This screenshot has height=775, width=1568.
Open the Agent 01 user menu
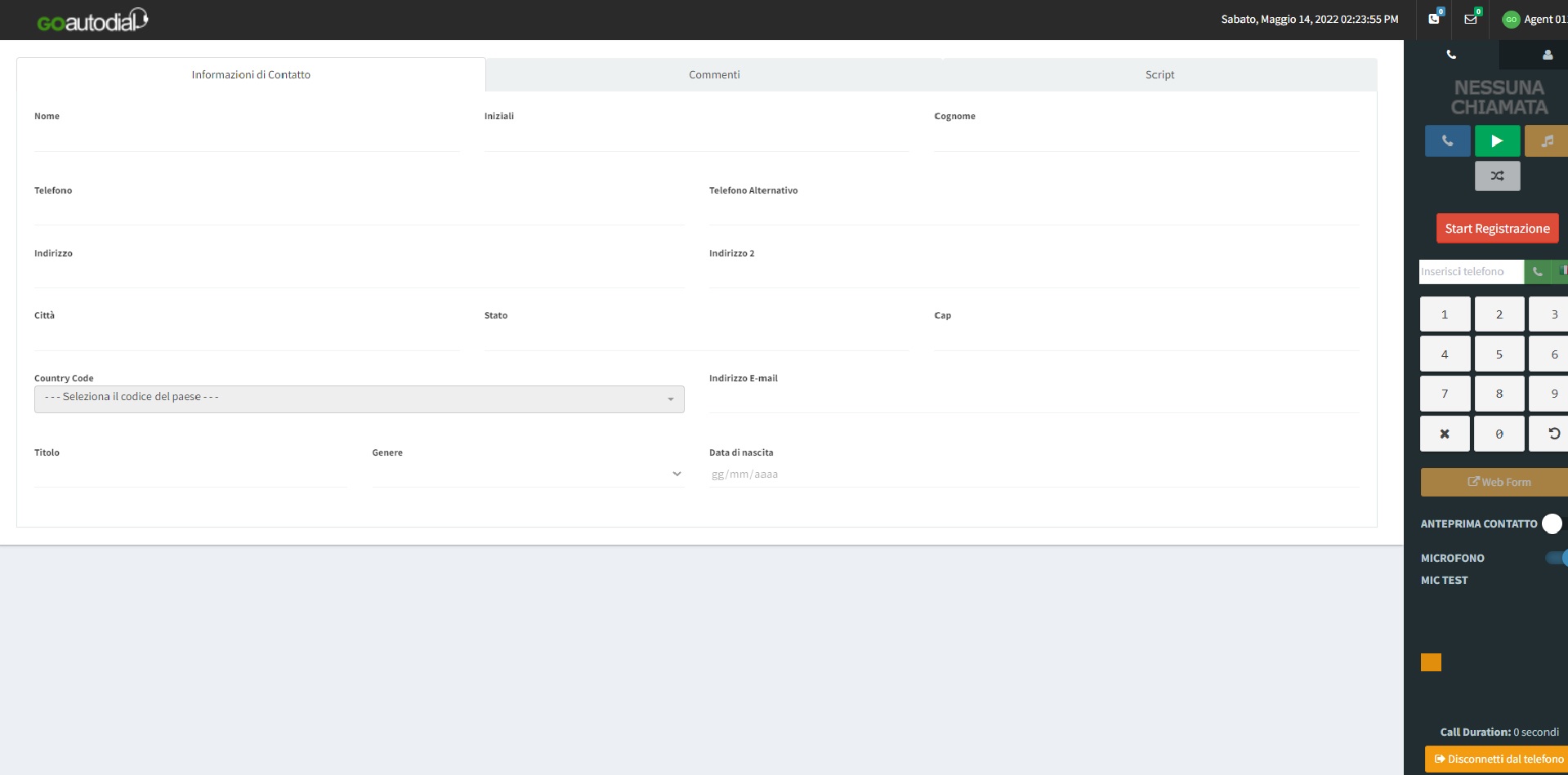point(1534,20)
